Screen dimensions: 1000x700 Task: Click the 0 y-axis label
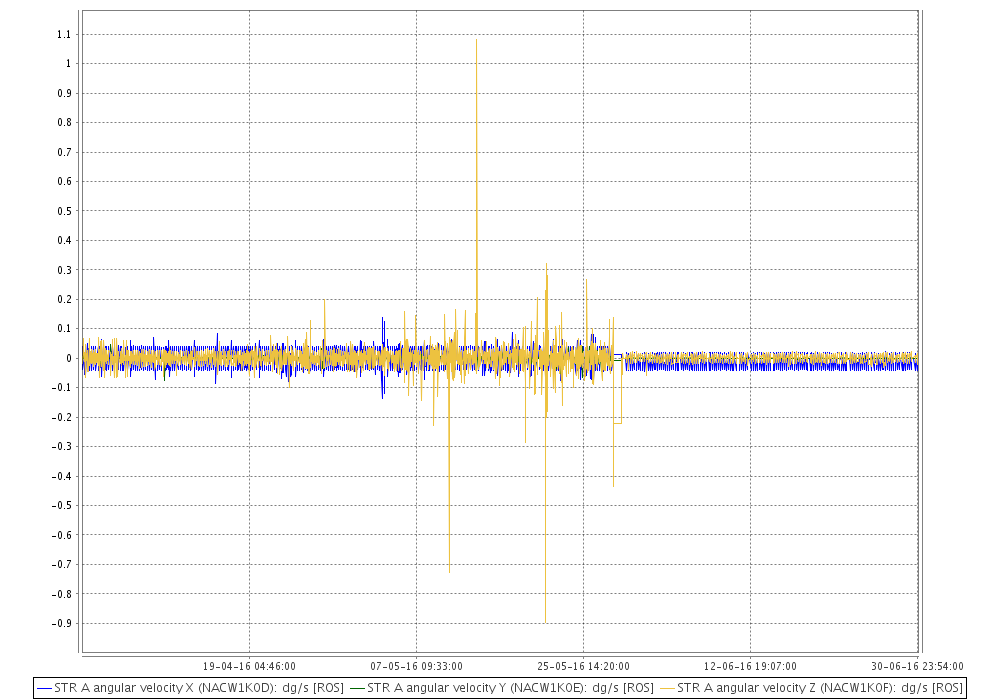69,358
